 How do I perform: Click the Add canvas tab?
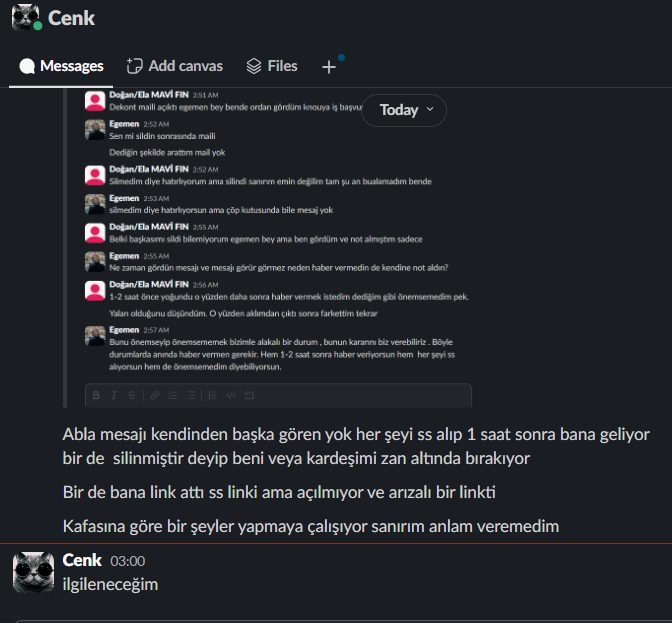(x=174, y=66)
